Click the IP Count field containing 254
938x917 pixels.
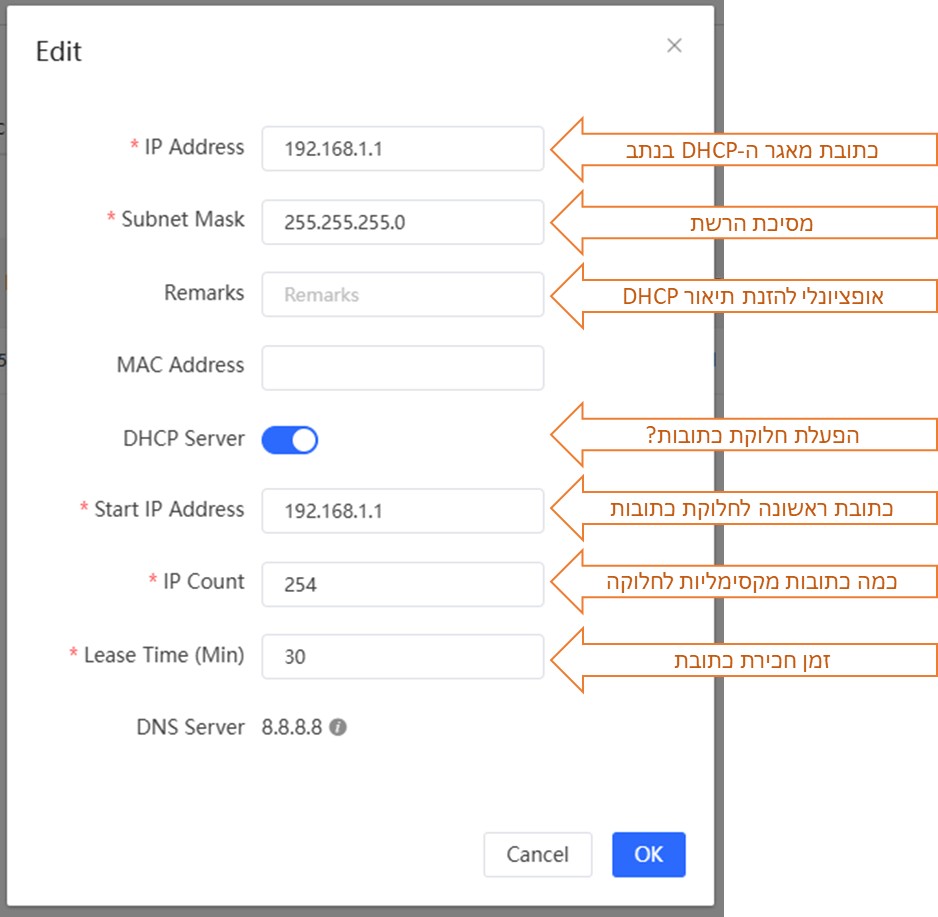pos(402,583)
